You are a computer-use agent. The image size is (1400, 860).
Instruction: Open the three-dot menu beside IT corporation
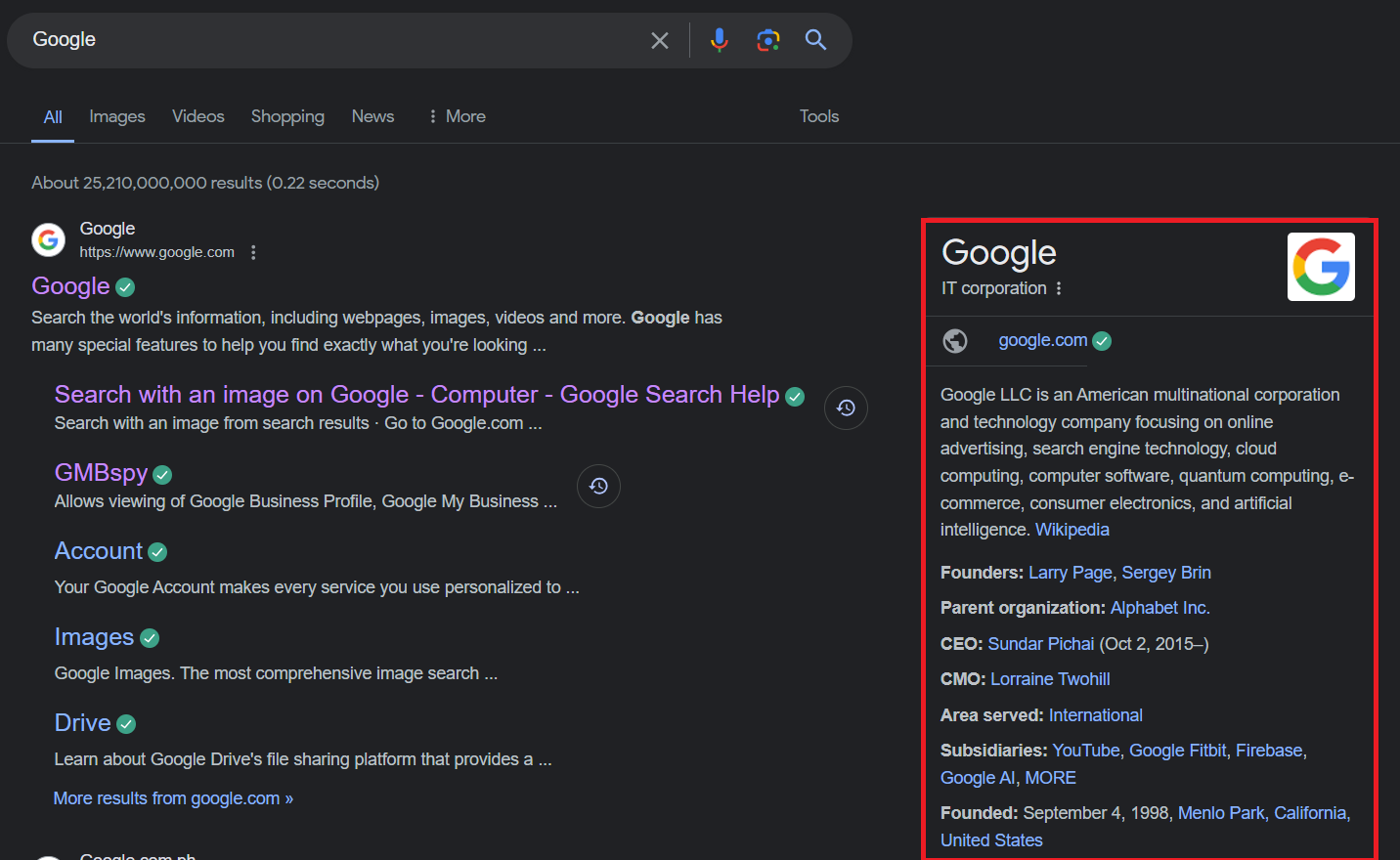tap(1058, 288)
